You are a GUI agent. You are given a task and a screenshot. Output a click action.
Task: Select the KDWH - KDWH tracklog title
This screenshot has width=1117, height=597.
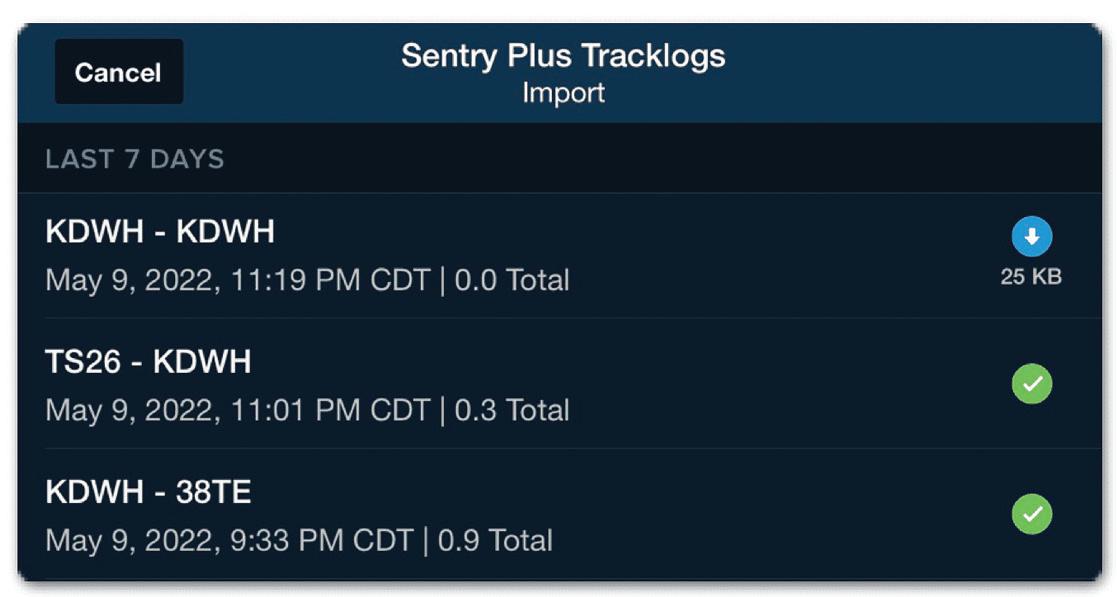pos(160,232)
